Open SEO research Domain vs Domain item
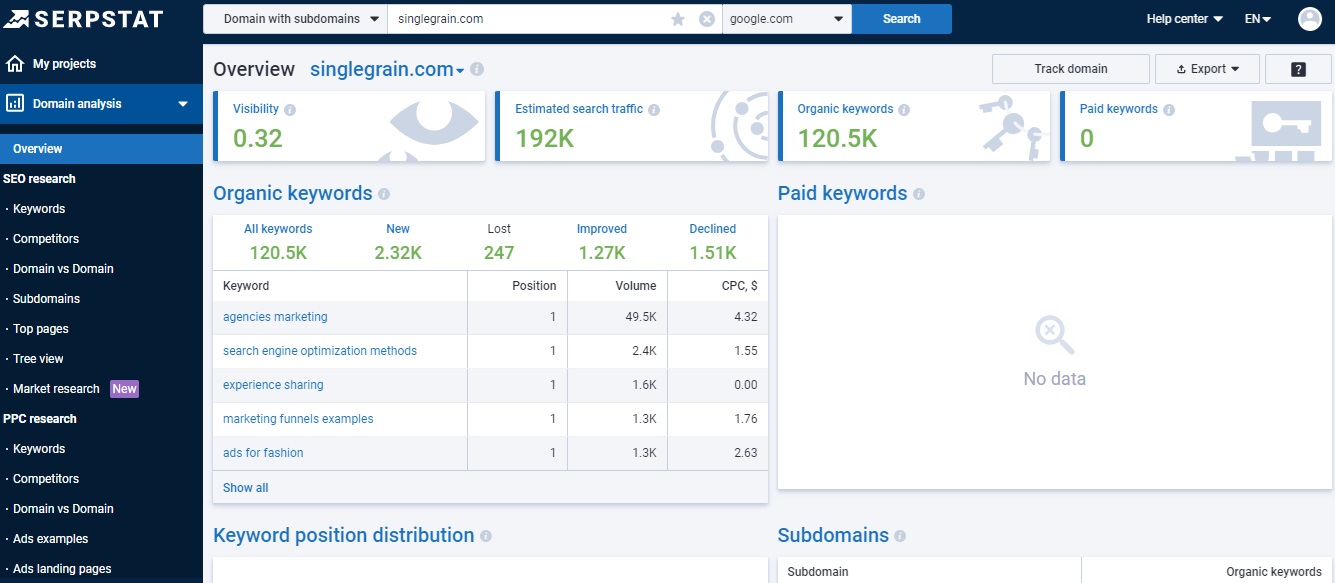The image size is (1335, 583). [x=63, y=269]
